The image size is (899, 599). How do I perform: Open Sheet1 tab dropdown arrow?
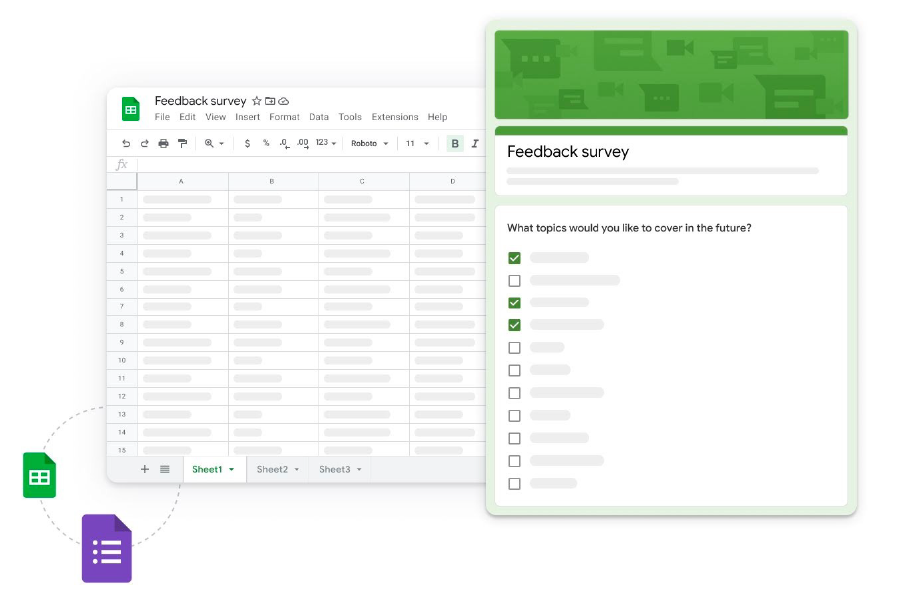[x=232, y=469]
